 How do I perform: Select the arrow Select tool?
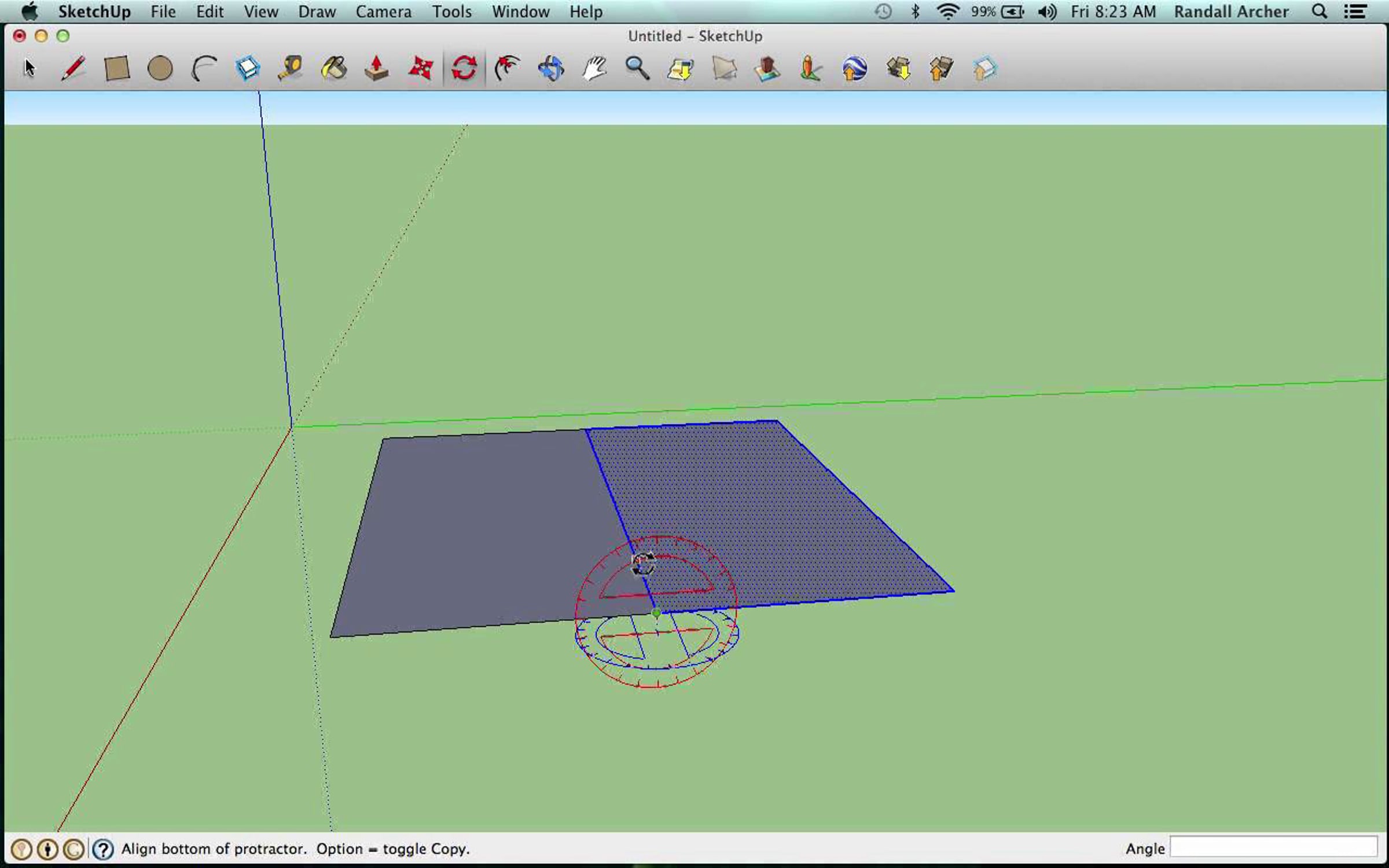[x=30, y=68]
